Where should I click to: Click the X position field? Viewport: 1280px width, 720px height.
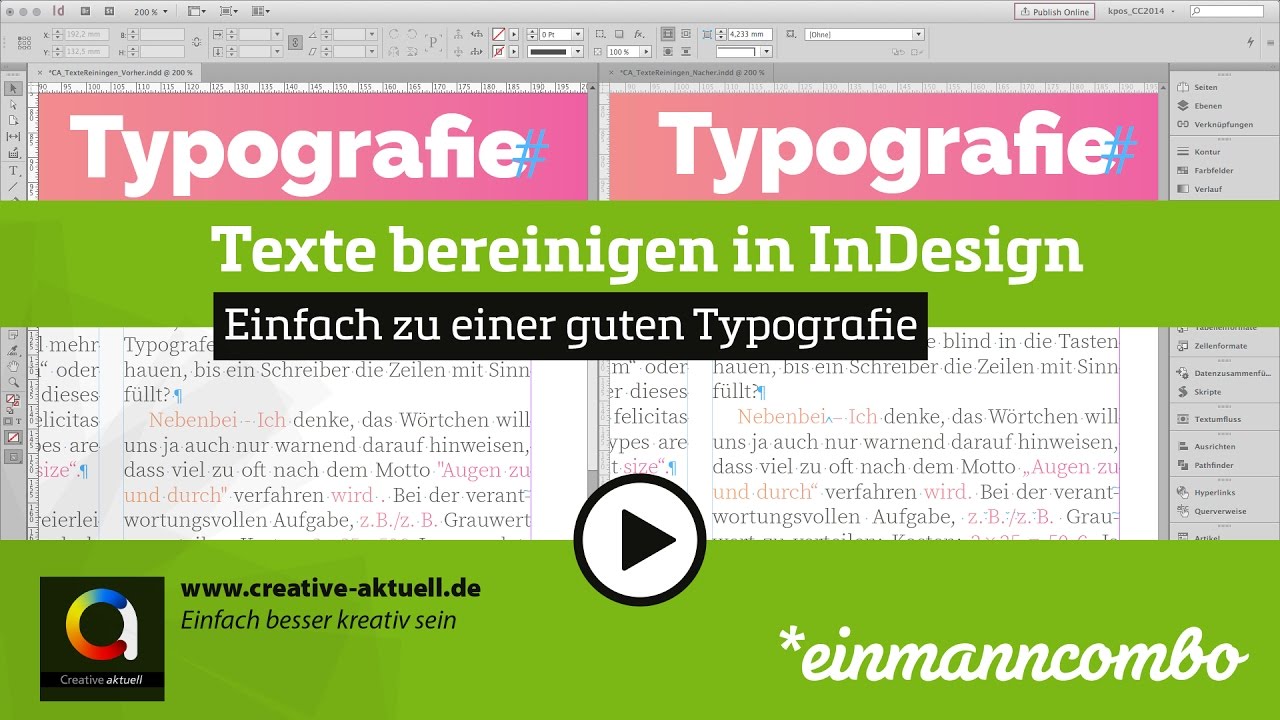point(87,34)
